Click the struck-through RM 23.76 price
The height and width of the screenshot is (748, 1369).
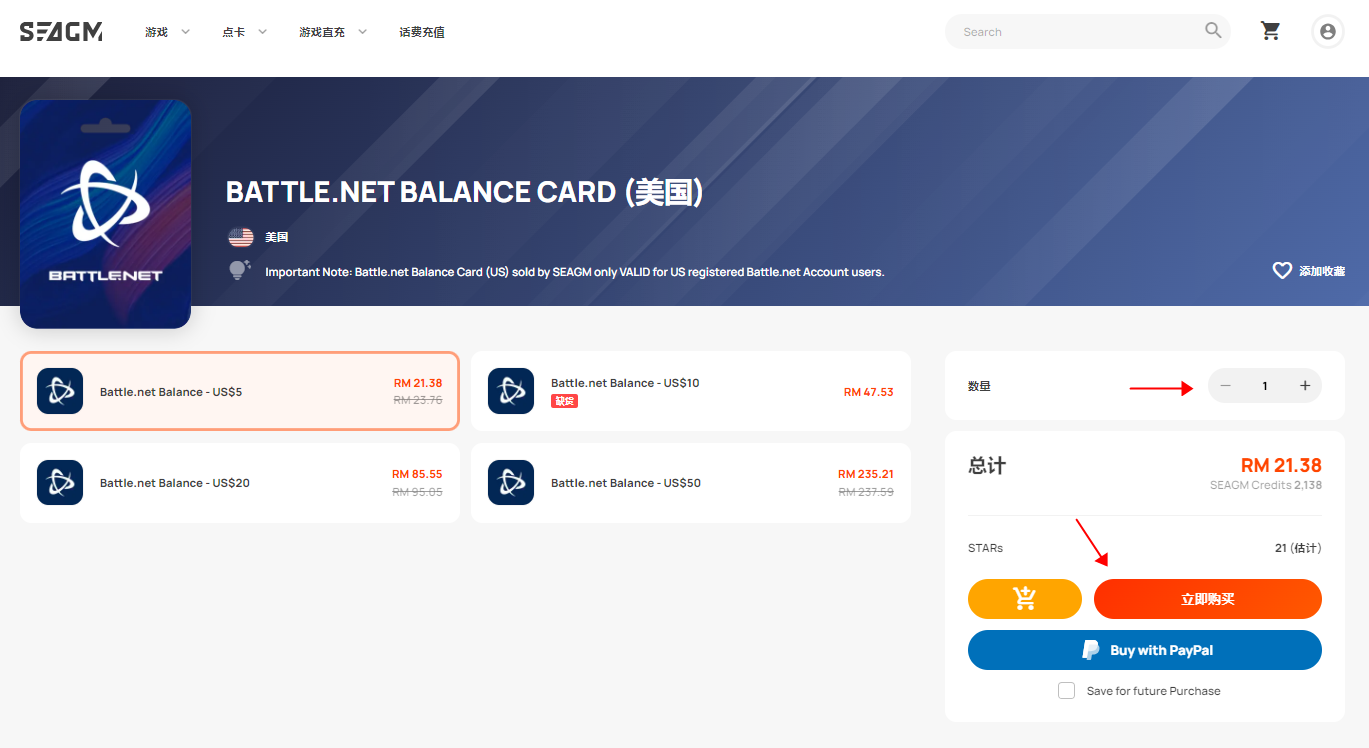tap(417, 400)
